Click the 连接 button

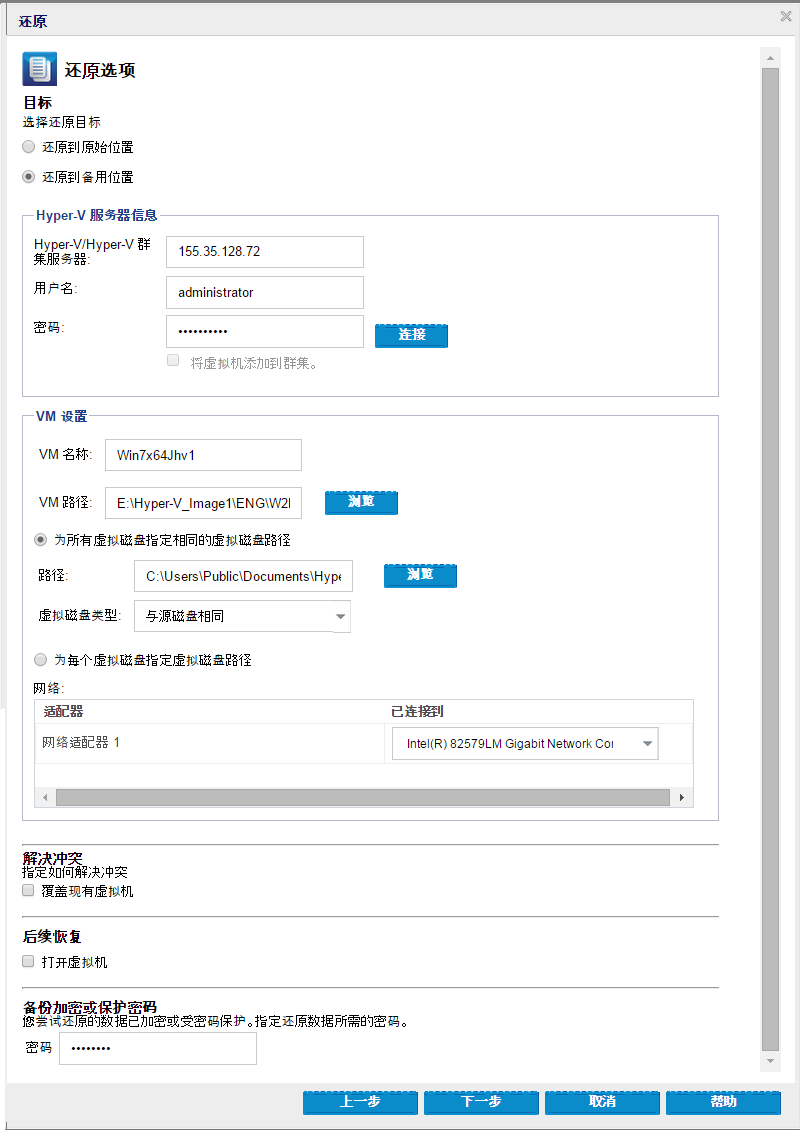click(411, 336)
